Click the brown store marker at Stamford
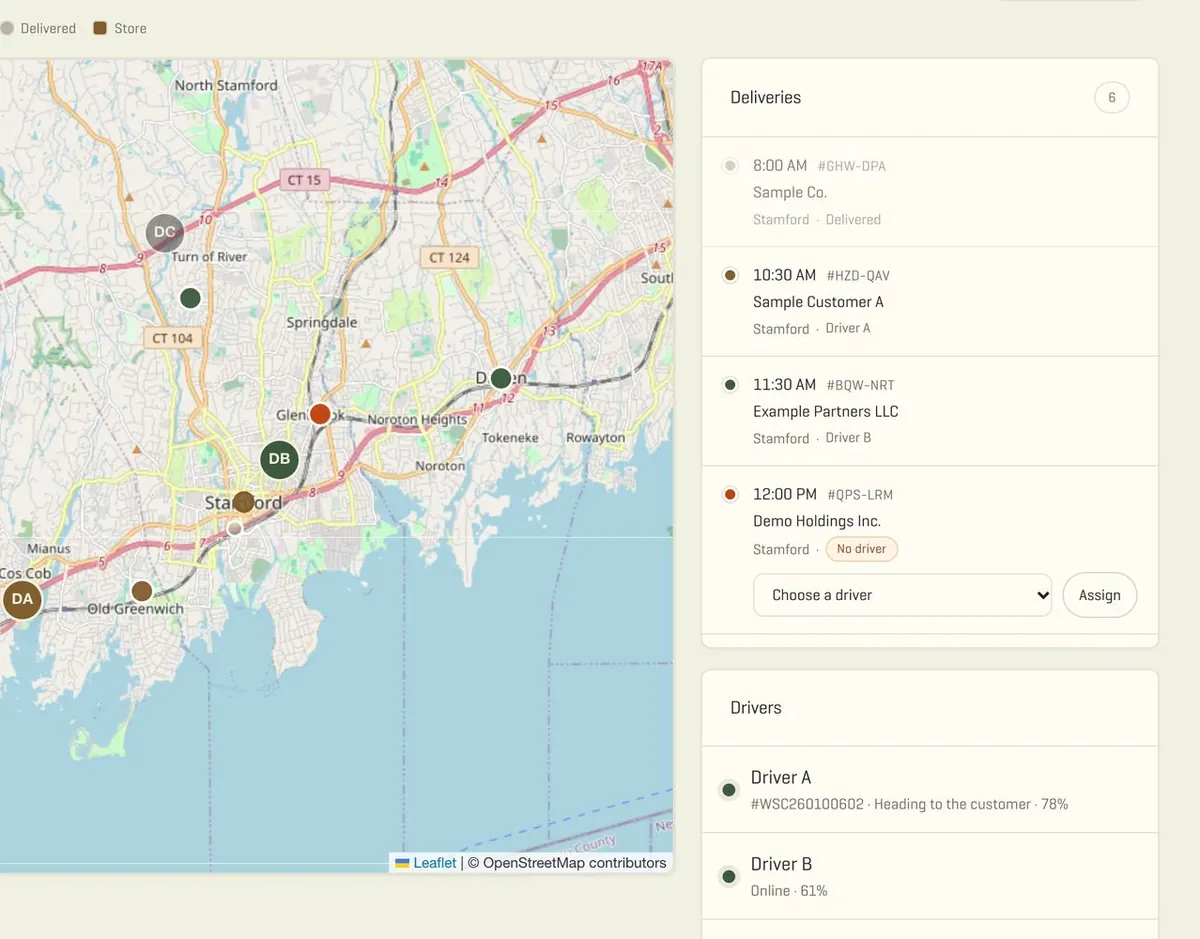 [x=244, y=502]
